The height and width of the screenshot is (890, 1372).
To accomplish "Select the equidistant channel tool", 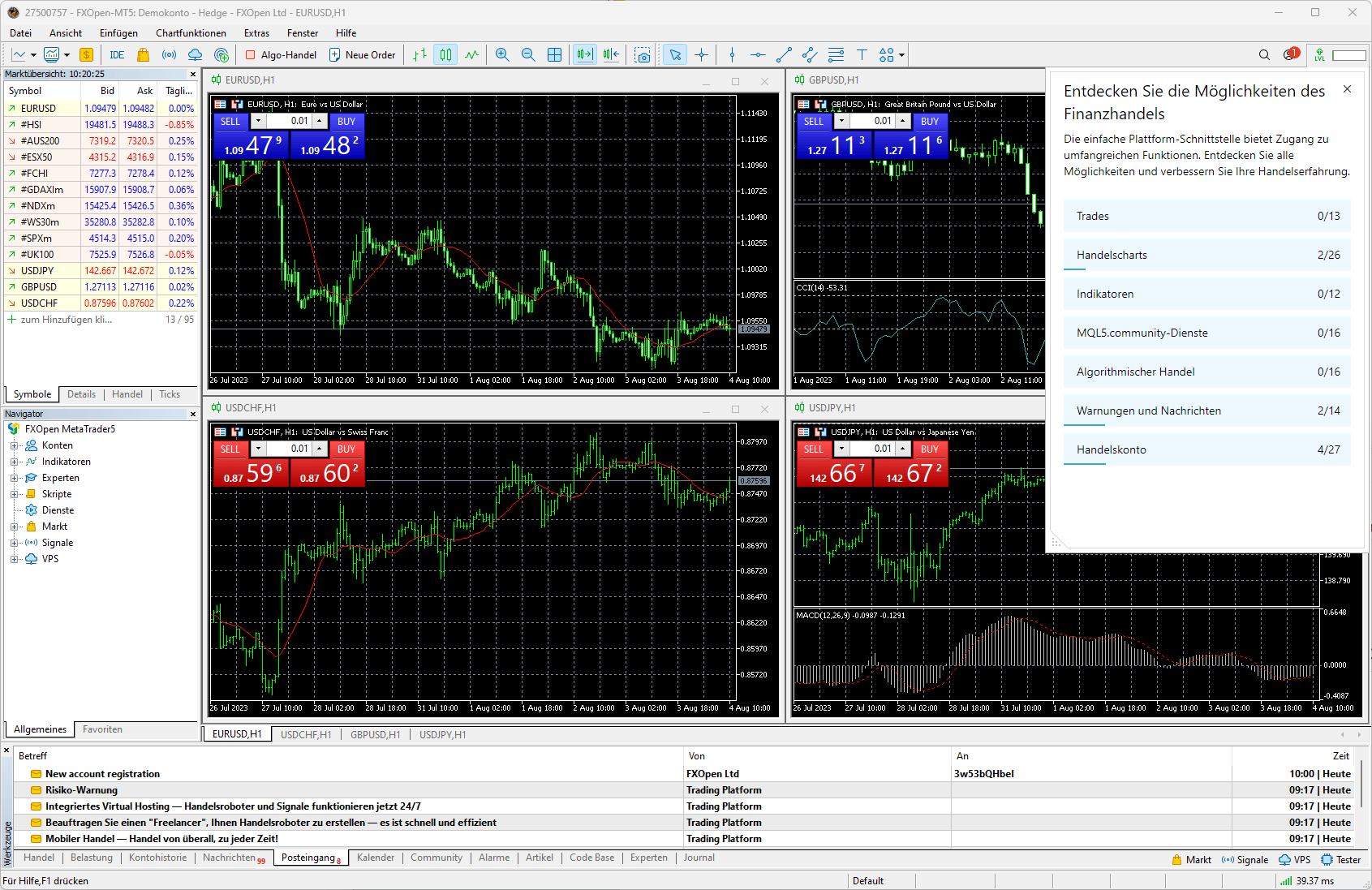I will 810,55.
